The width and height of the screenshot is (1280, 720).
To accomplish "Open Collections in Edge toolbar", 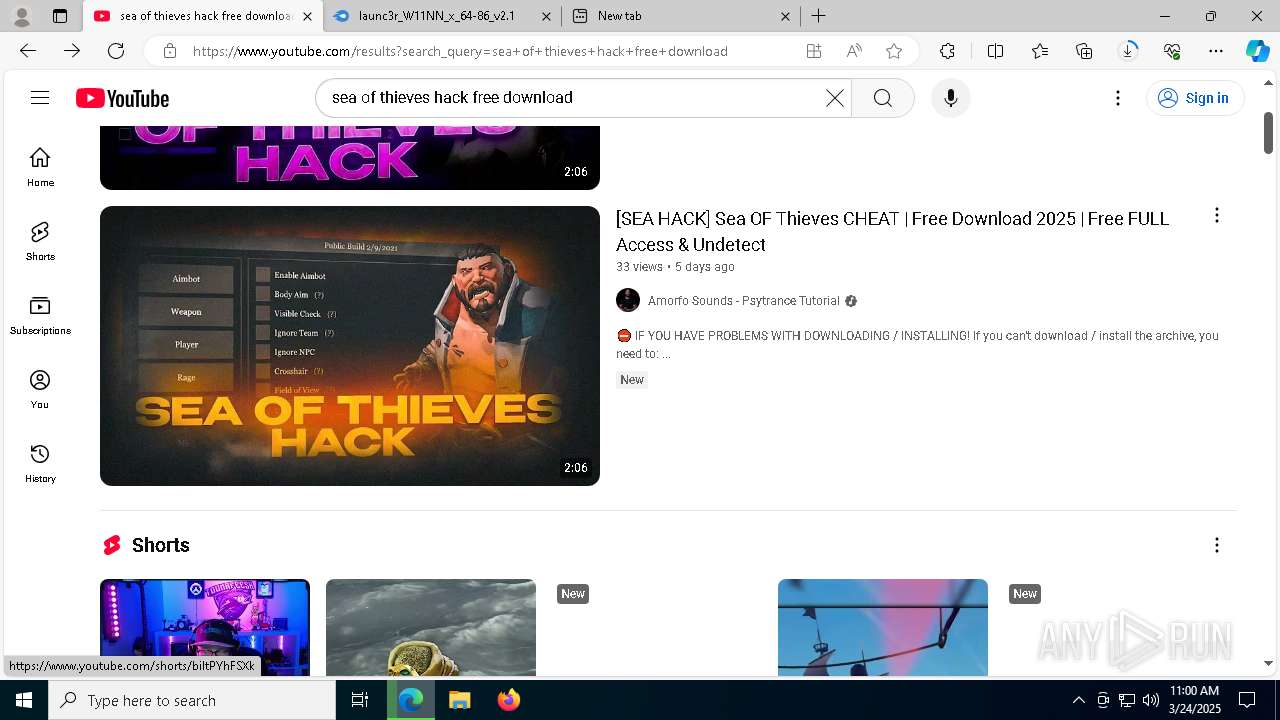I will (x=1084, y=51).
